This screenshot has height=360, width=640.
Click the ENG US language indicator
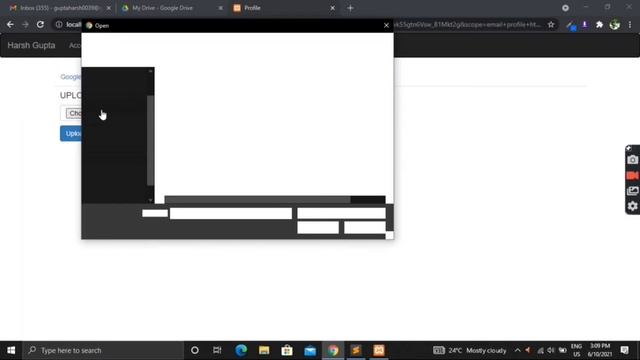point(576,350)
